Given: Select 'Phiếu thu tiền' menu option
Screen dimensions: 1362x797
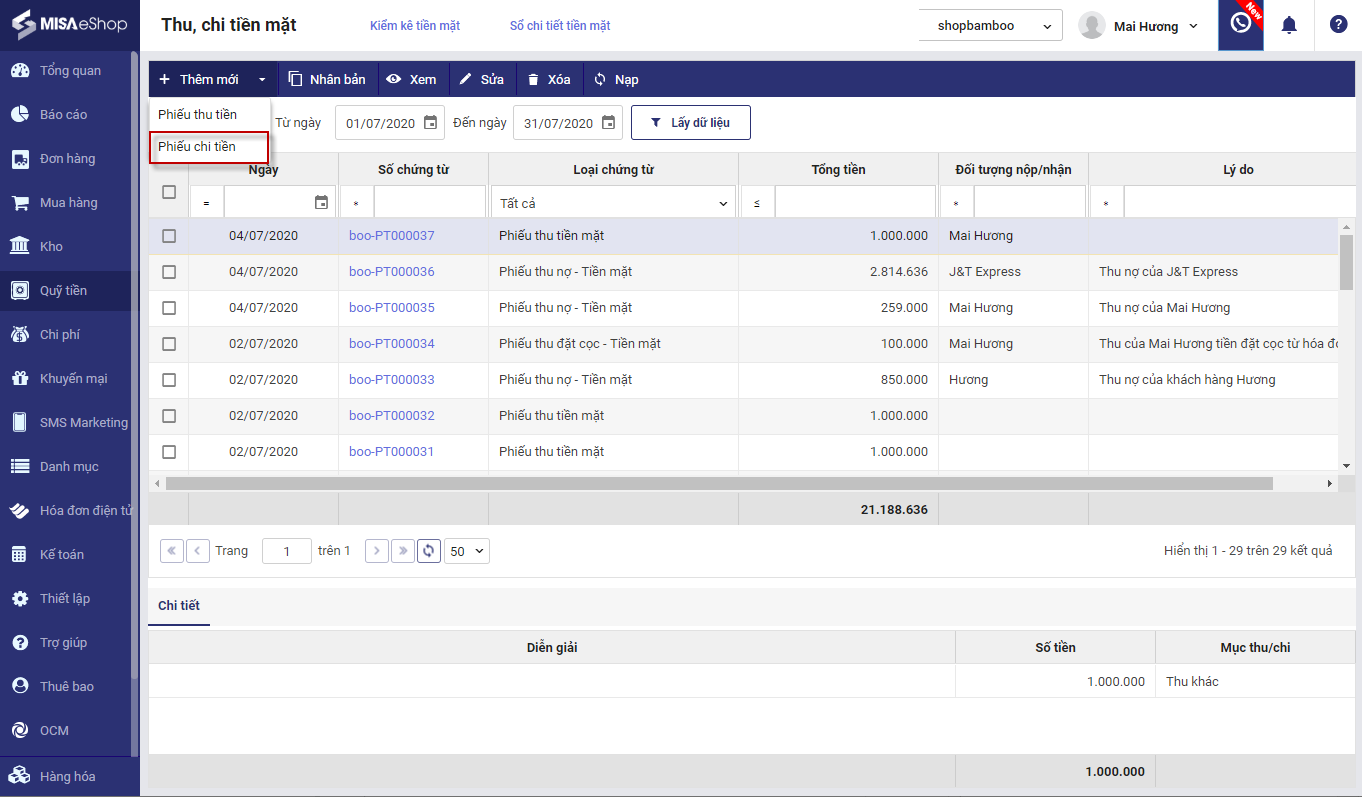Looking at the screenshot, I should tap(198, 115).
